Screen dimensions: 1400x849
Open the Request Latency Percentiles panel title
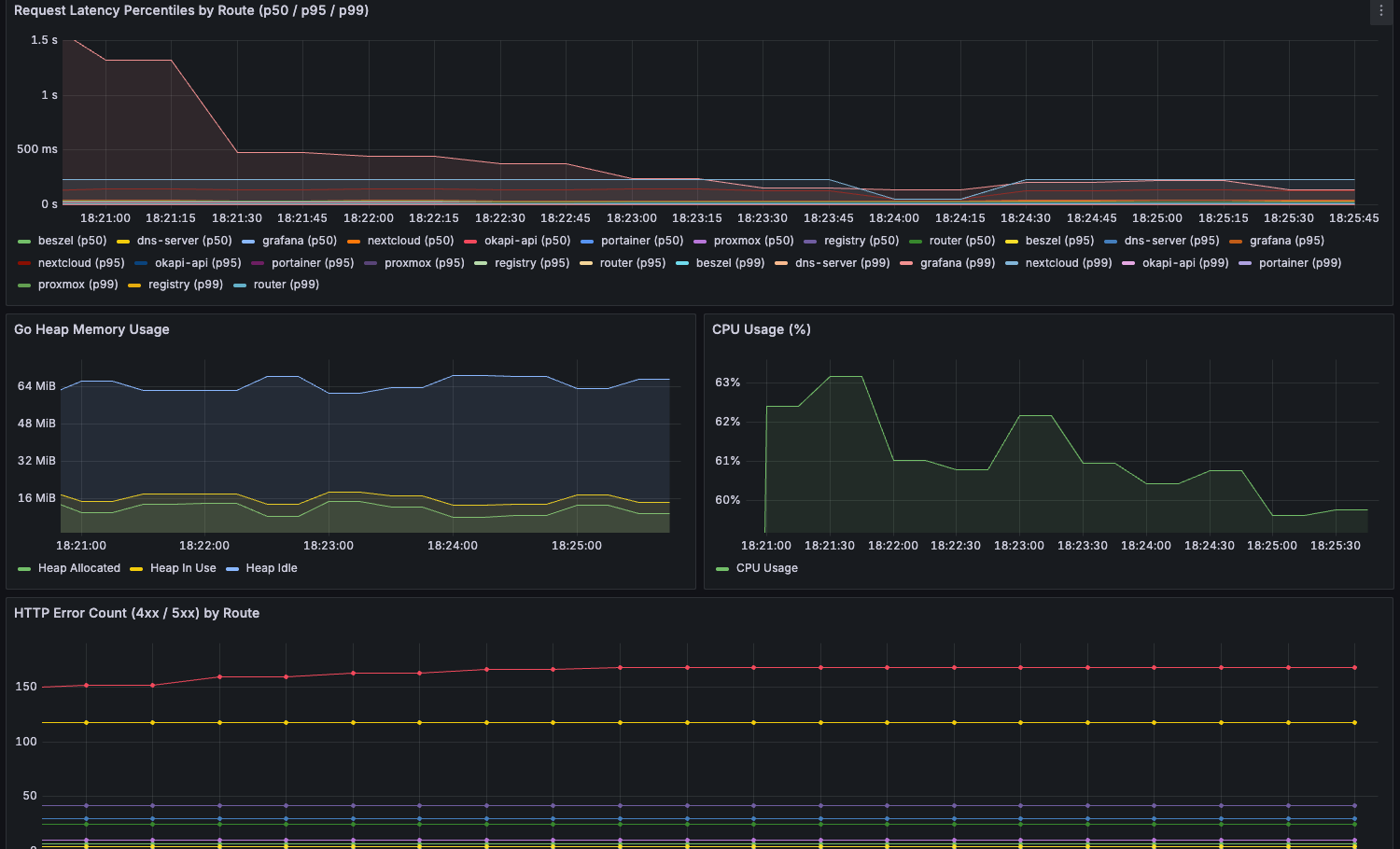(x=191, y=10)
